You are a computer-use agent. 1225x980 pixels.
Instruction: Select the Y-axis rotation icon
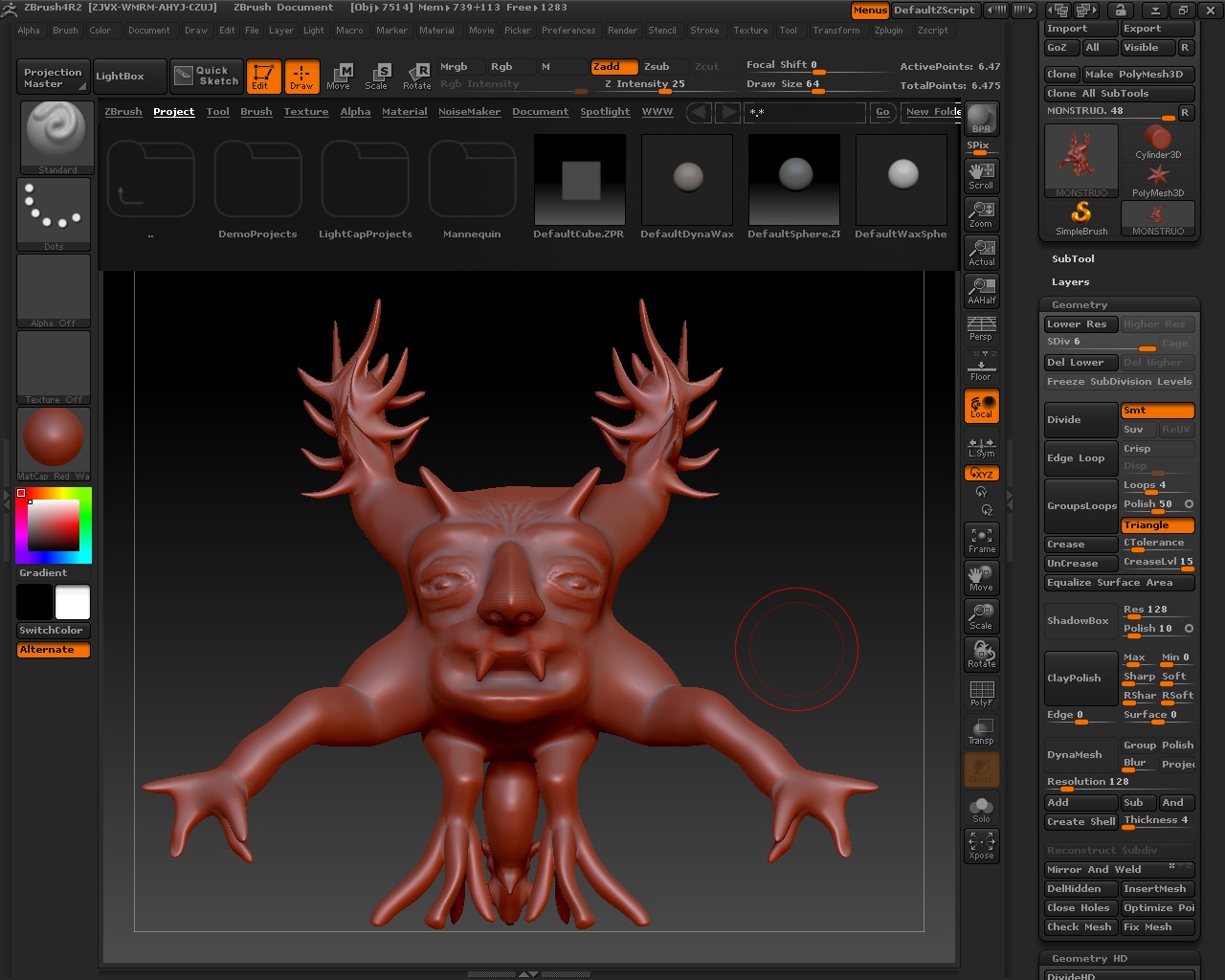tap(981, 492)
